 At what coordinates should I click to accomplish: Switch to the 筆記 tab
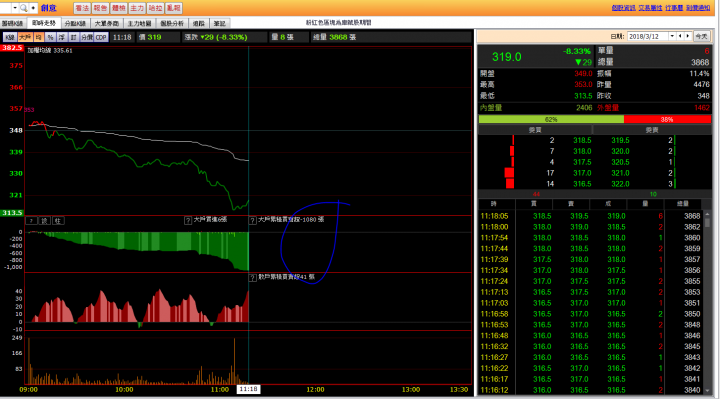220,23
